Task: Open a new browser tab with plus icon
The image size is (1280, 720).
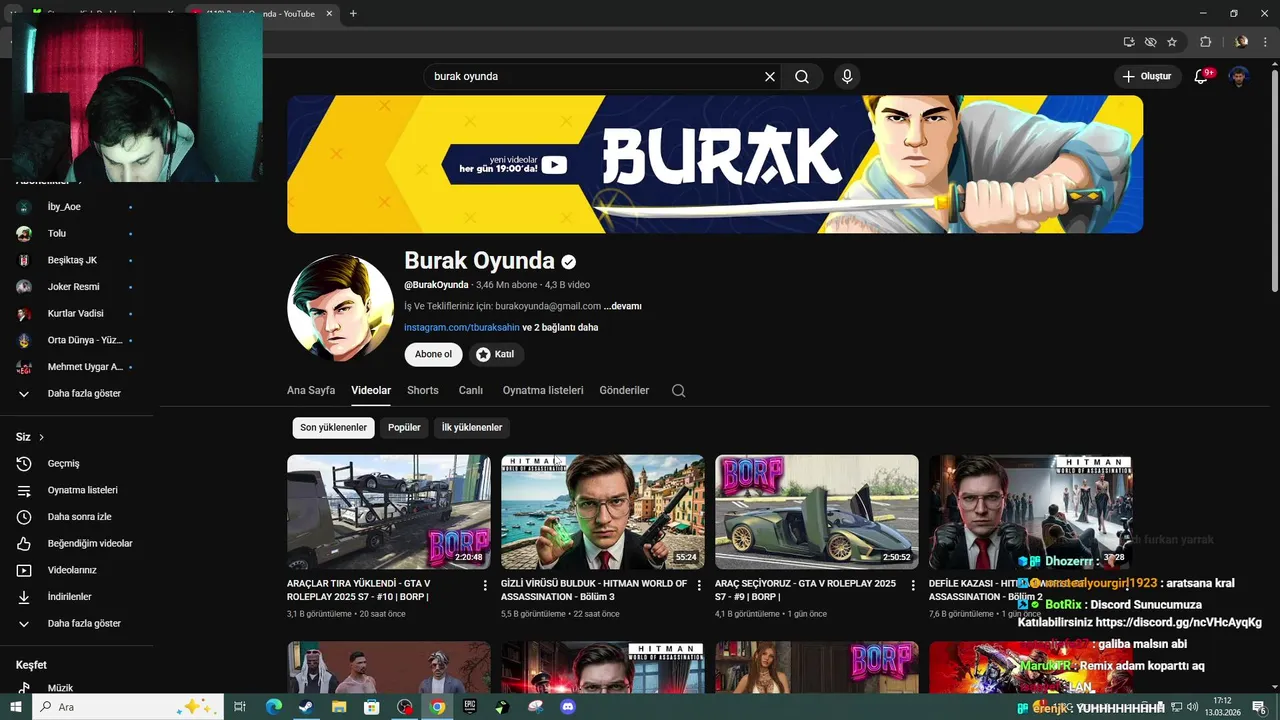Action: click(x=353, y=14)
